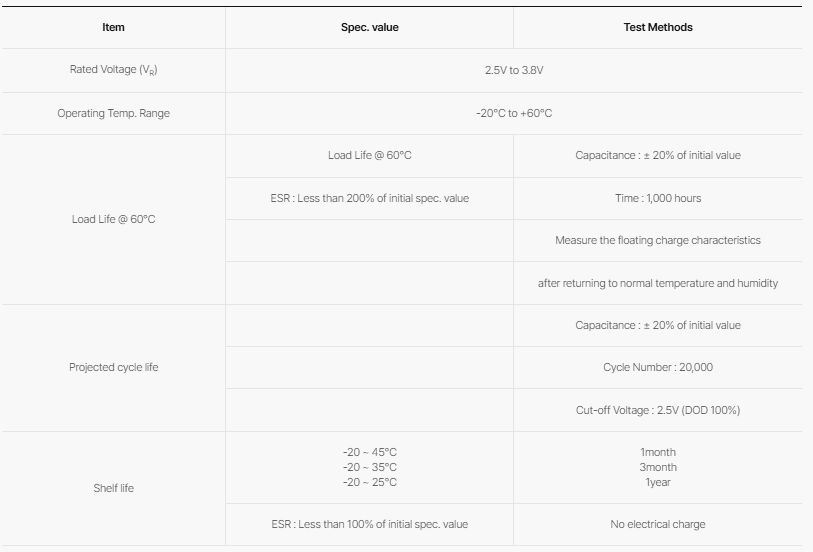Click the "Test Methods" column header
This screenshot has height=552, width=813.
click(x=657, y=27)
